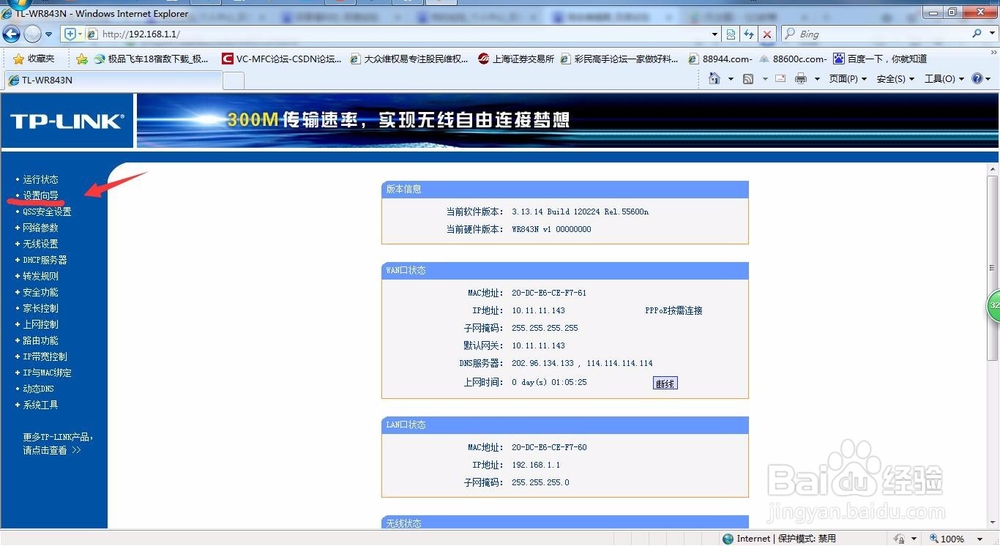Open the 88600c.com bookmark
Screen dimensions: 1000x546
tap(793, 59)
